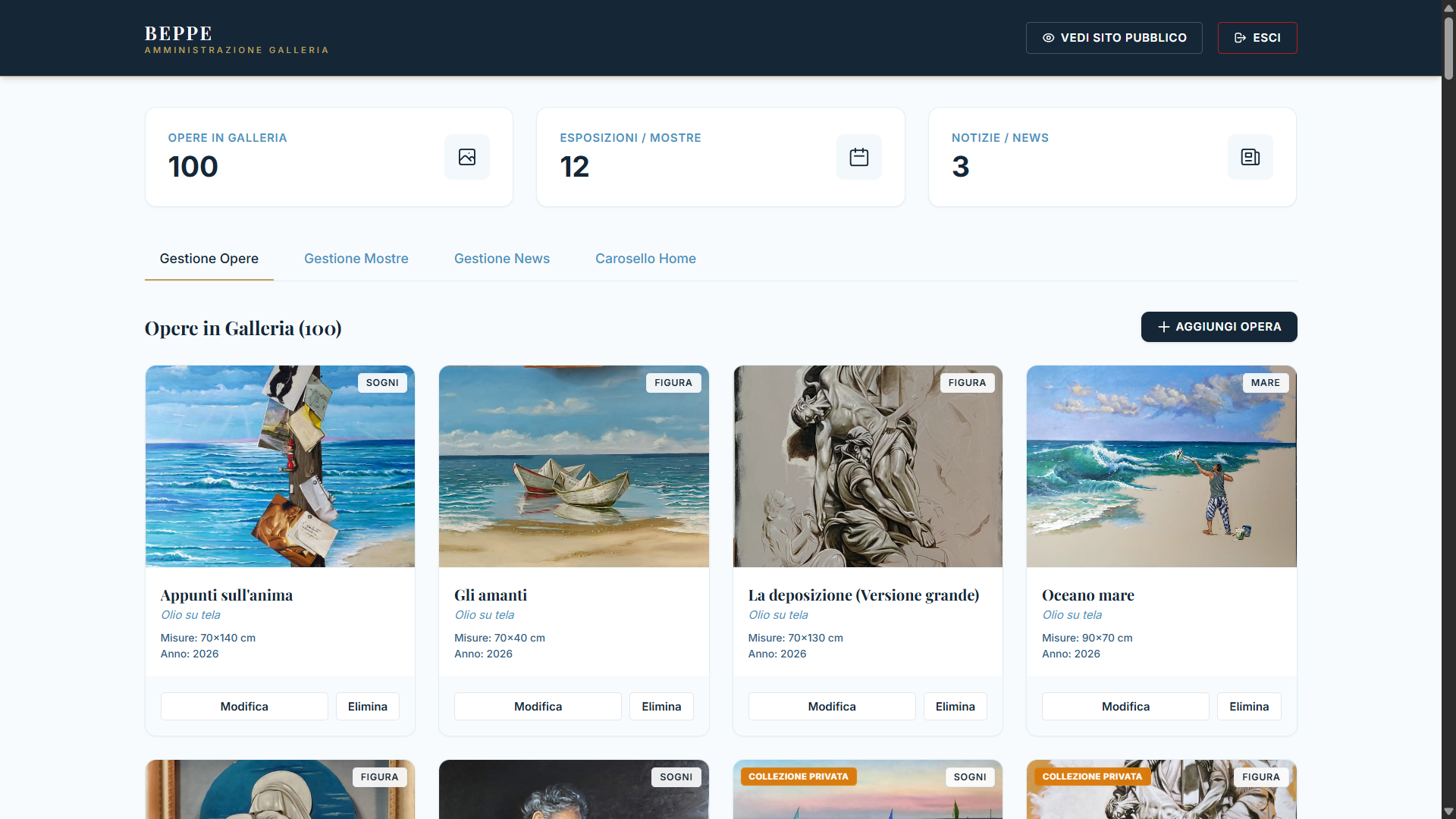Screen dimensions: 1456x819
Task: Click the calendar icon in Esposizioni / Mostre card
Action: click(859, 157)
